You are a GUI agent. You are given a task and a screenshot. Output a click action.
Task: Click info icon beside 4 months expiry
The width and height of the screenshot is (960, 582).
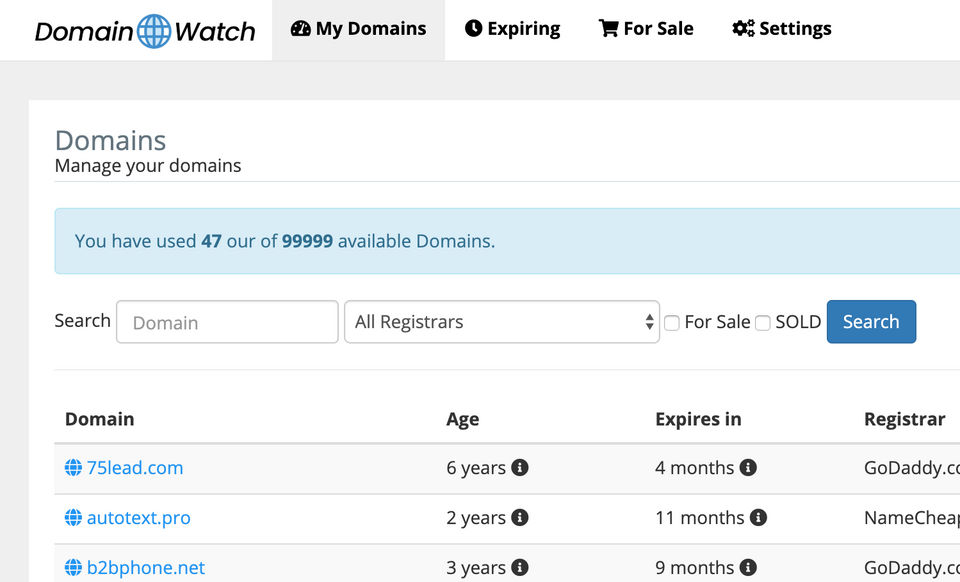tap(748, 468)
